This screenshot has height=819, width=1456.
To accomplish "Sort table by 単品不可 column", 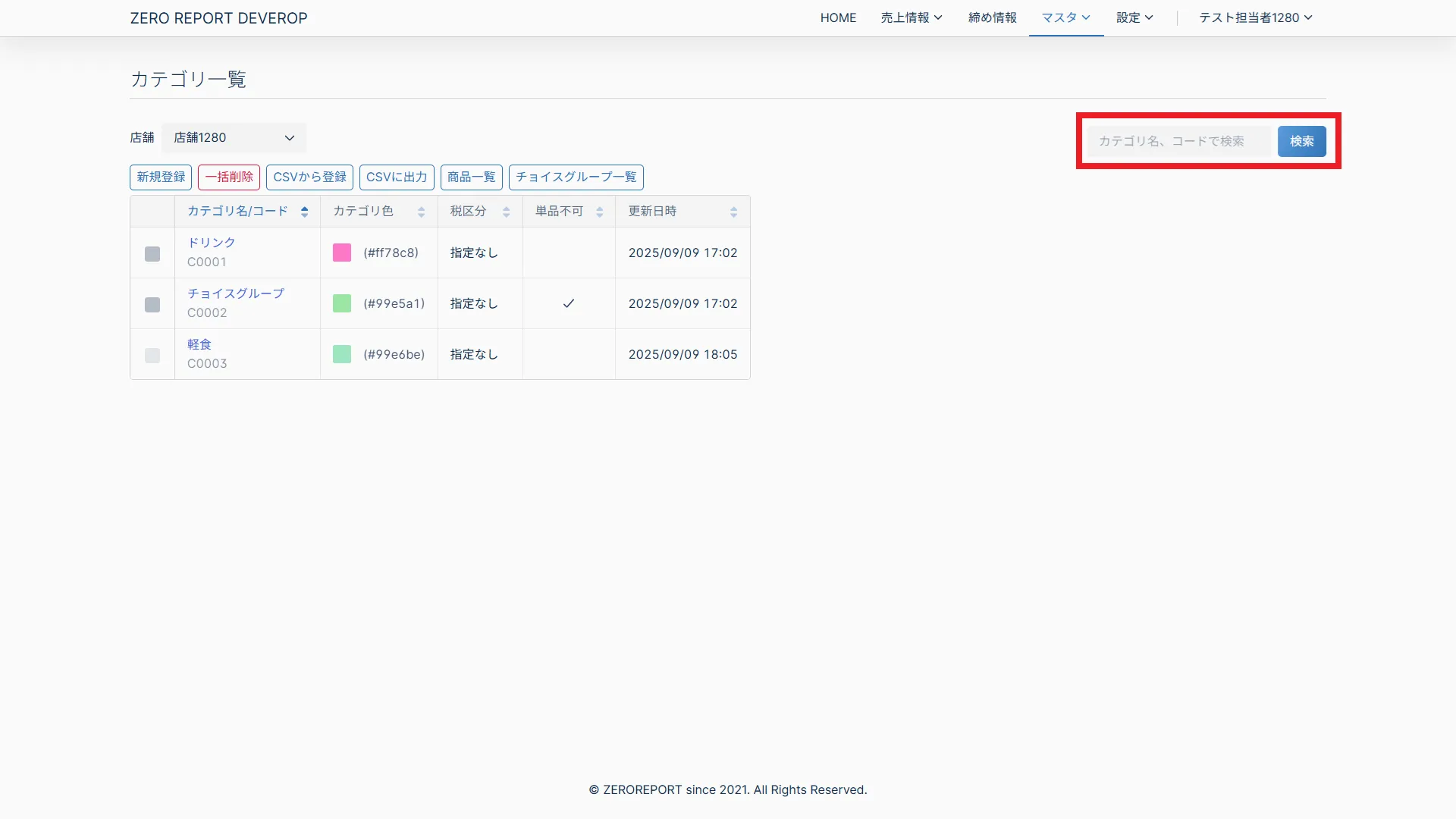I will coord(599,212).
